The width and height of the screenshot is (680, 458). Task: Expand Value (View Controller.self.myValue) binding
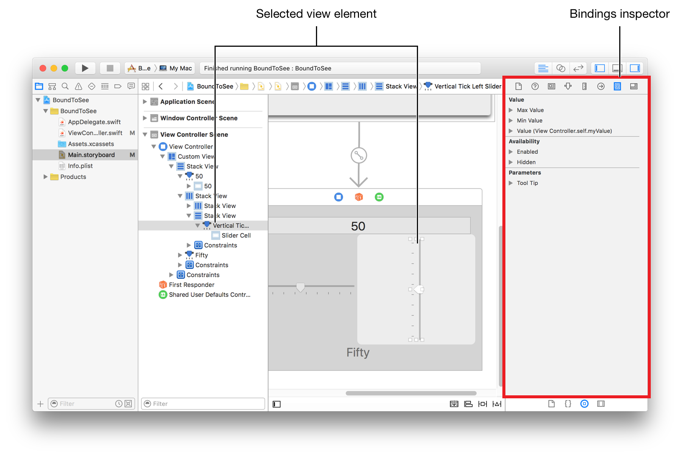coord(511,131)
